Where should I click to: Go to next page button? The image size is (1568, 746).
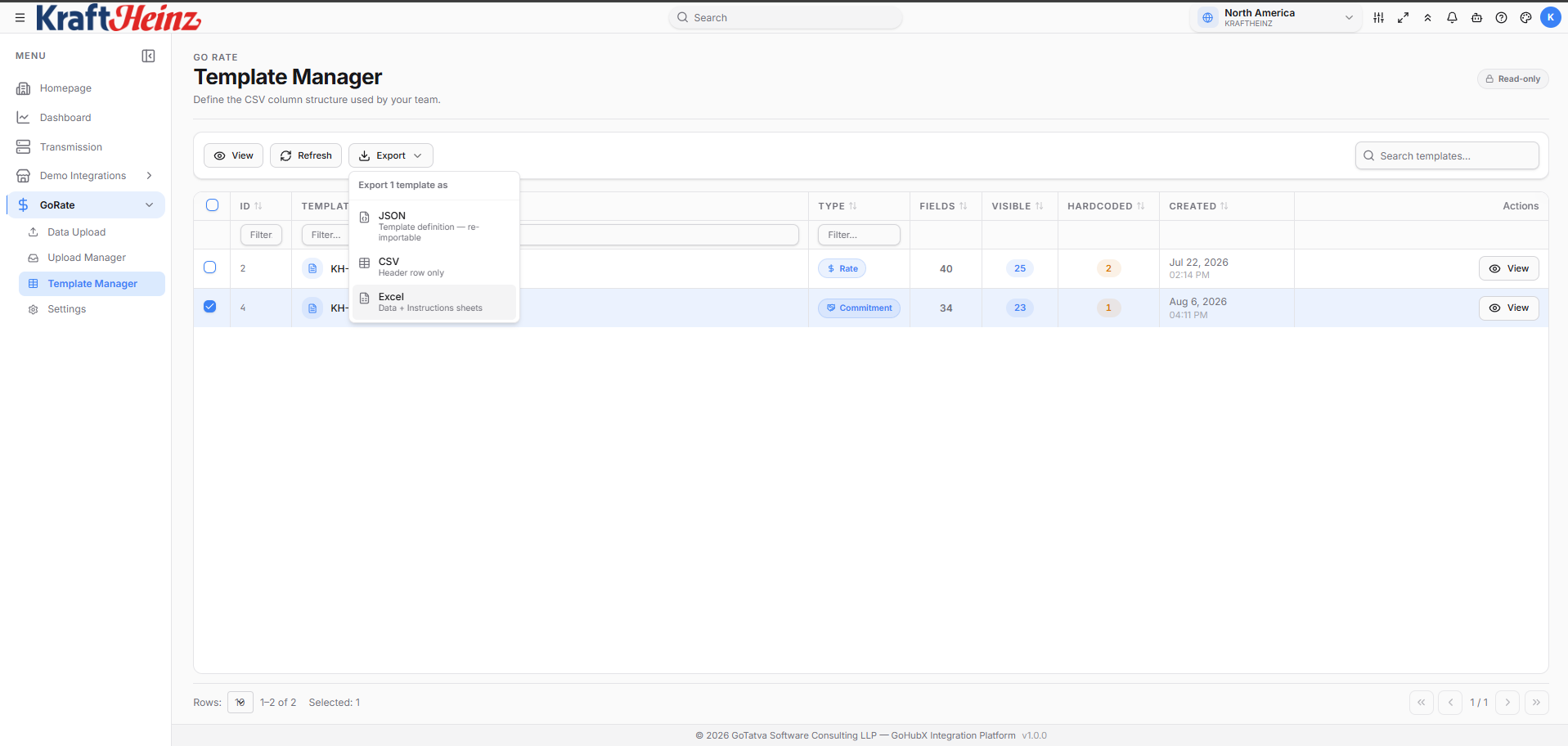[1507, 703]
